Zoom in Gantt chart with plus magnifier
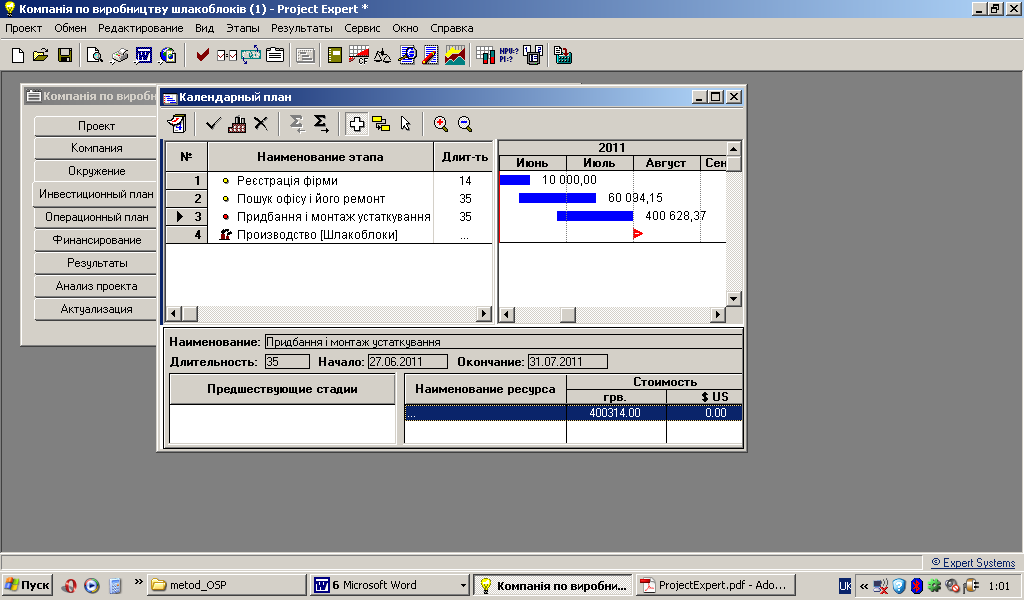 coord(441,124)
